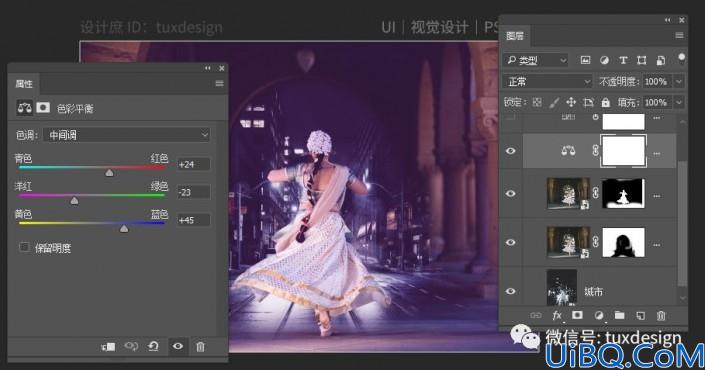Viewport: 705px width, 370px height.
Task: Click the yellow-blue value field +45
Action: tap(193, 220)
